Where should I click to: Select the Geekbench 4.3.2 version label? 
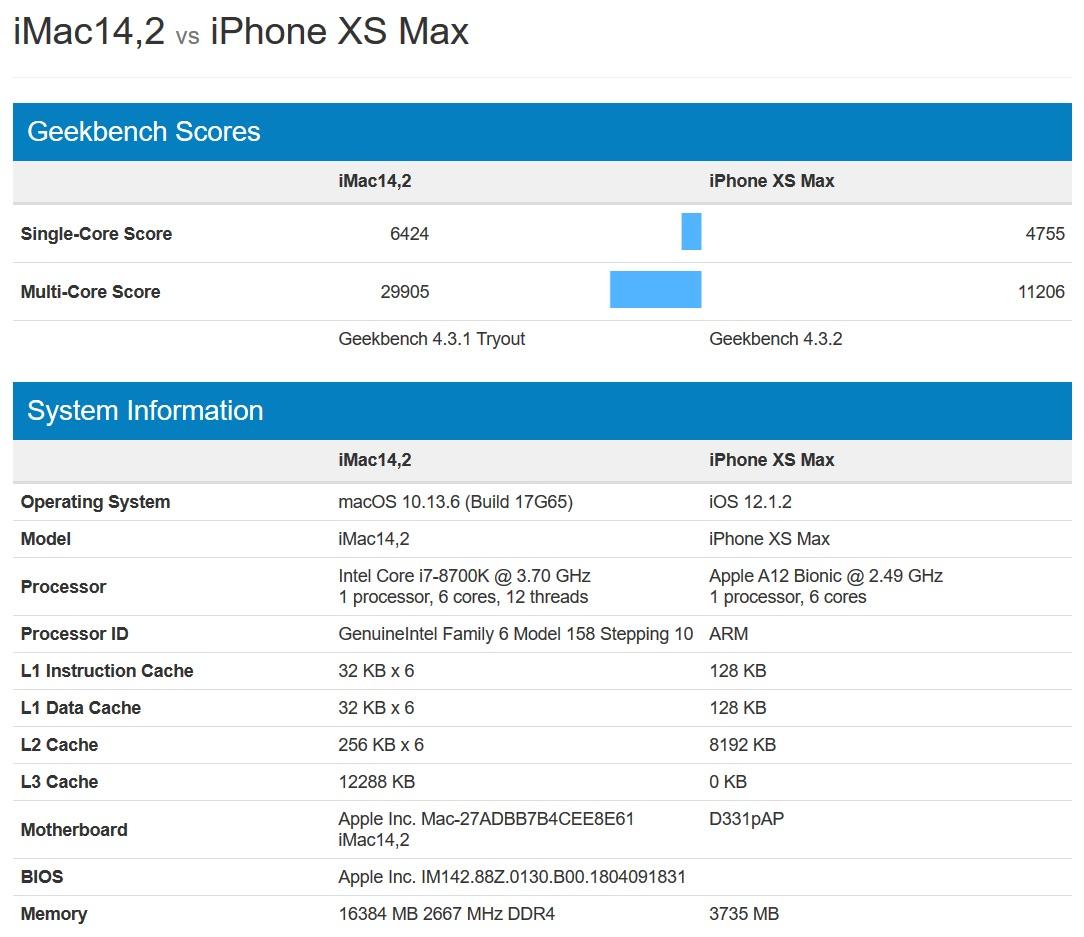coord(777,339)
